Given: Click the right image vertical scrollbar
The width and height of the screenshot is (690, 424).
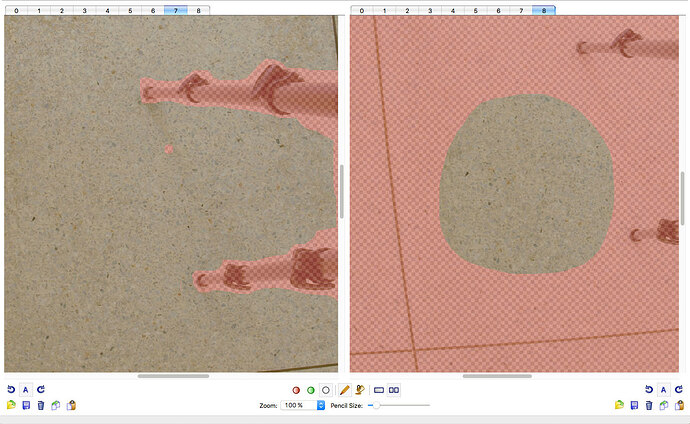Looking at the screenshot, I should coord(683,198).
